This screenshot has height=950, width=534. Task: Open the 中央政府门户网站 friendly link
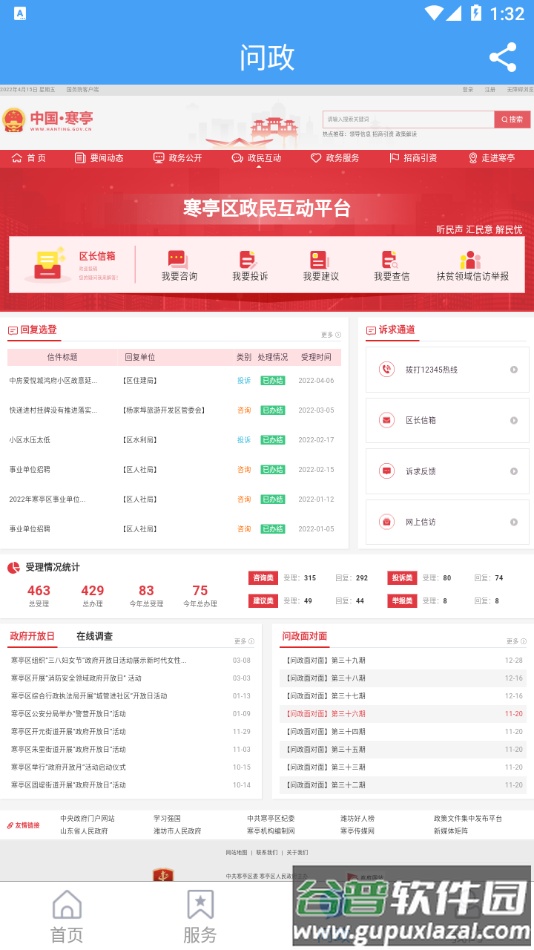click(87, 819)
